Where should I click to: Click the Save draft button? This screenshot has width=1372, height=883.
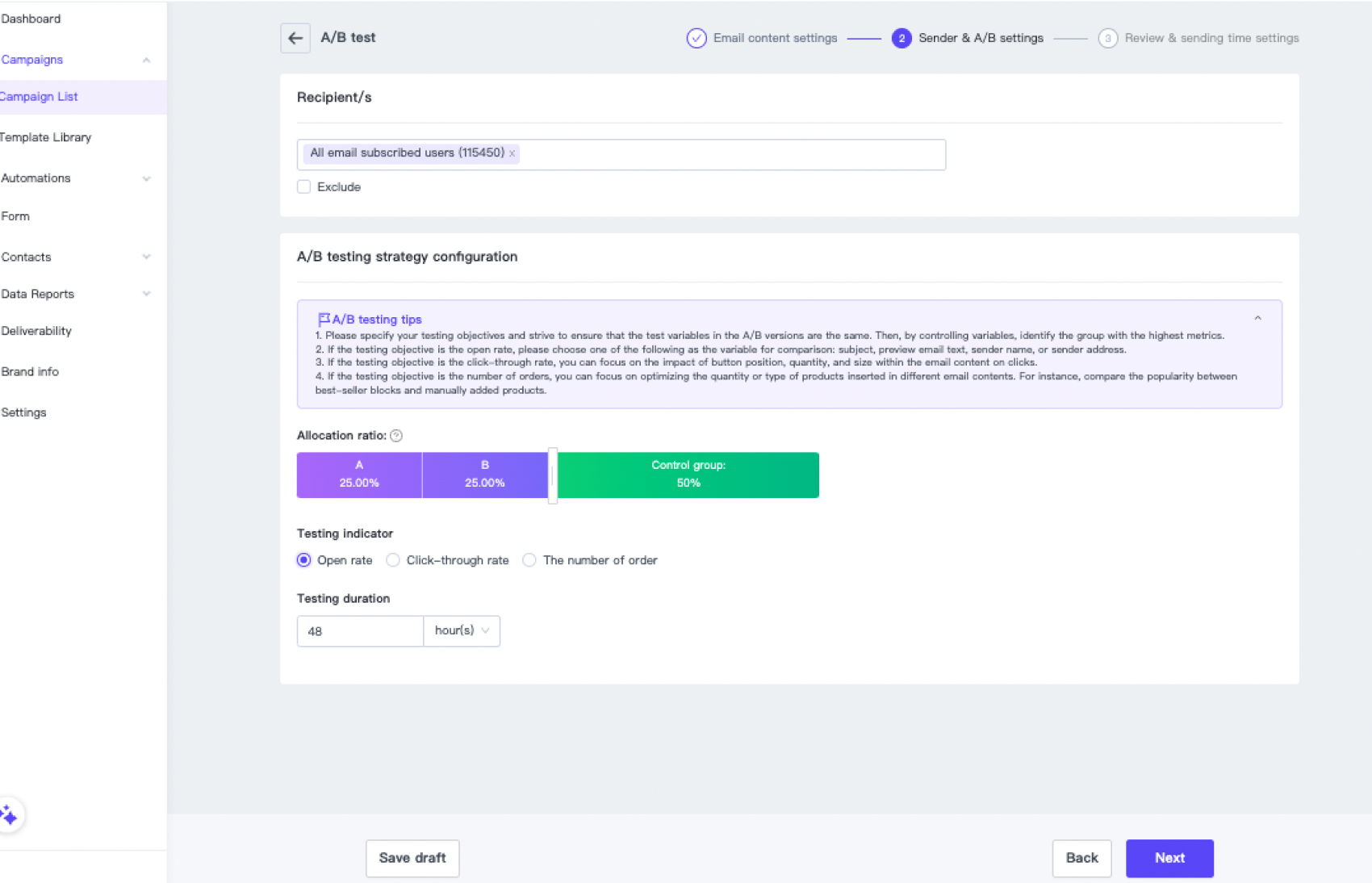412,858
